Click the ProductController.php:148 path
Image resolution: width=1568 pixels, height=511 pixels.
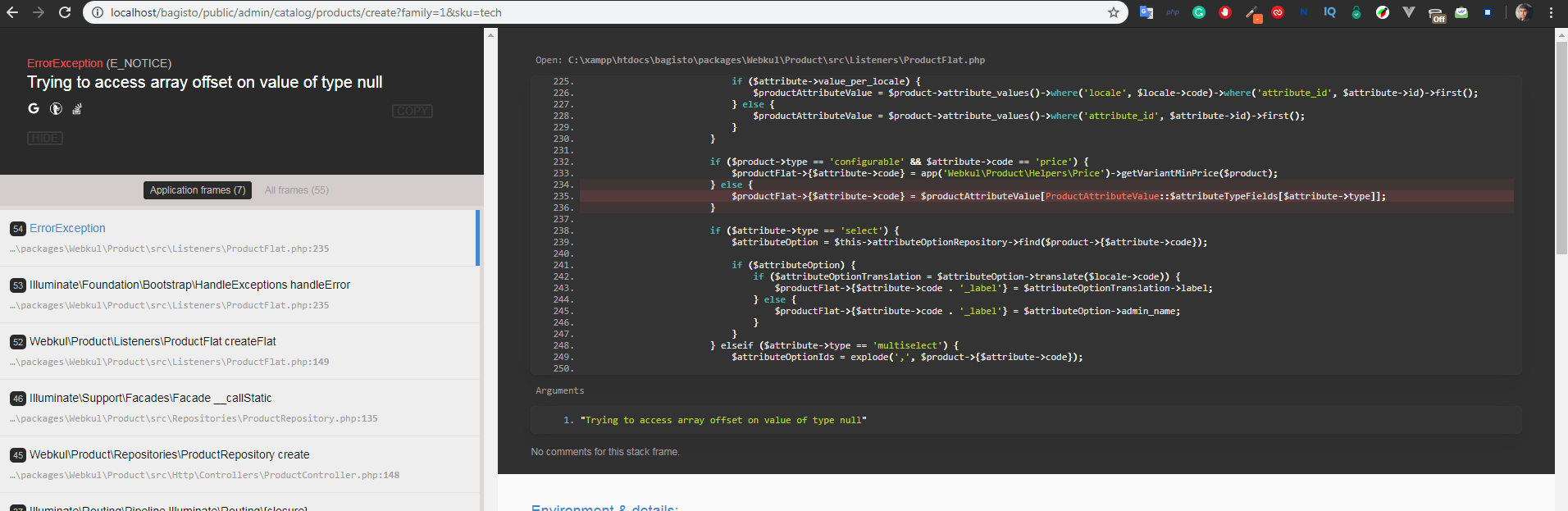pos(204,475)
